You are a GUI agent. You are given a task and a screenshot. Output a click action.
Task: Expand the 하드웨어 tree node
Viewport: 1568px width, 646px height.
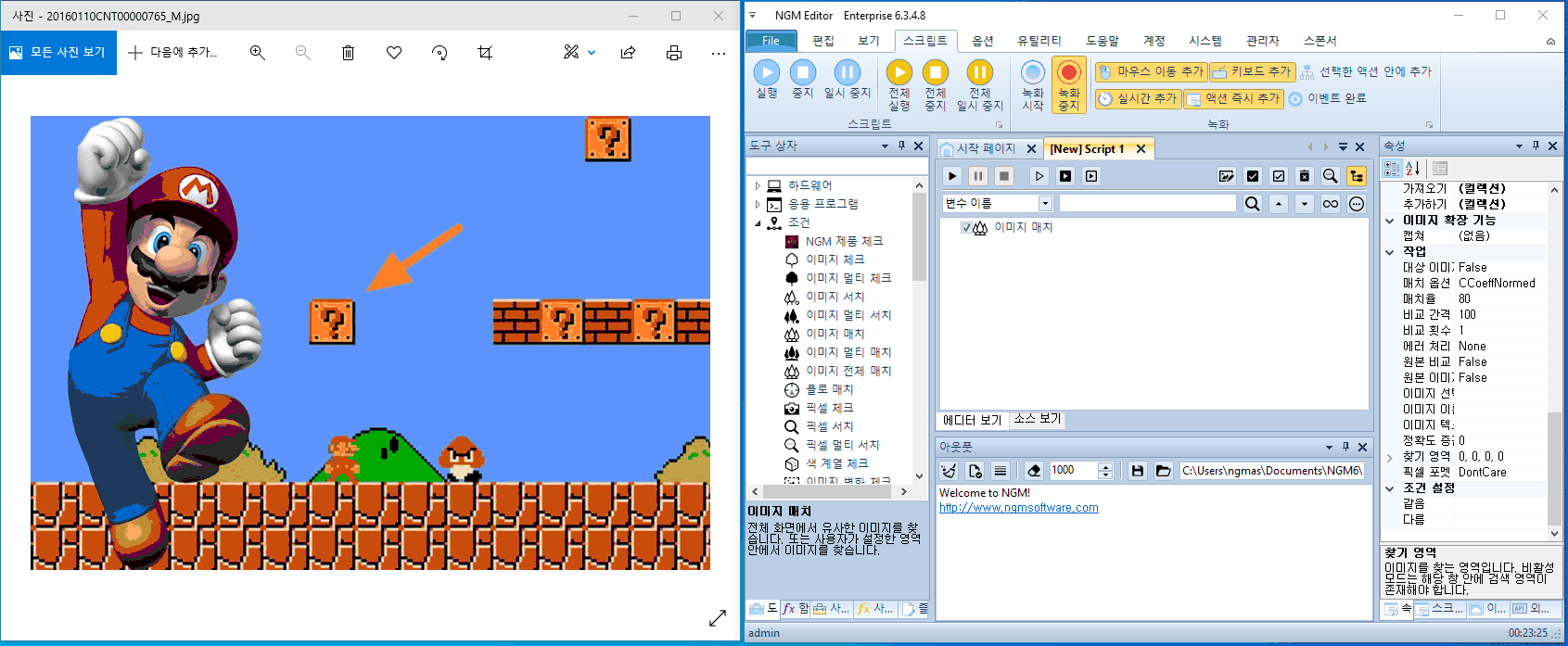(x=758, y=185)
